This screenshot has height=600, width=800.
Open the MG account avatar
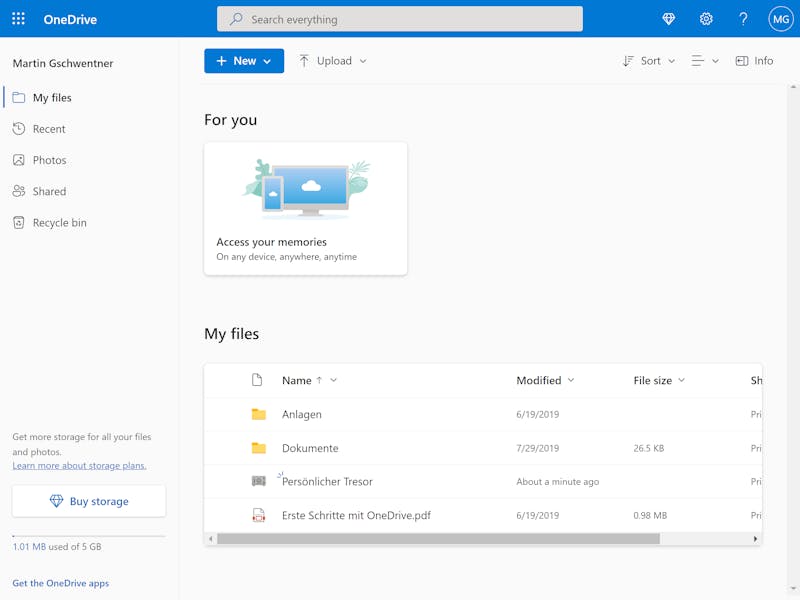click(781, 19)
